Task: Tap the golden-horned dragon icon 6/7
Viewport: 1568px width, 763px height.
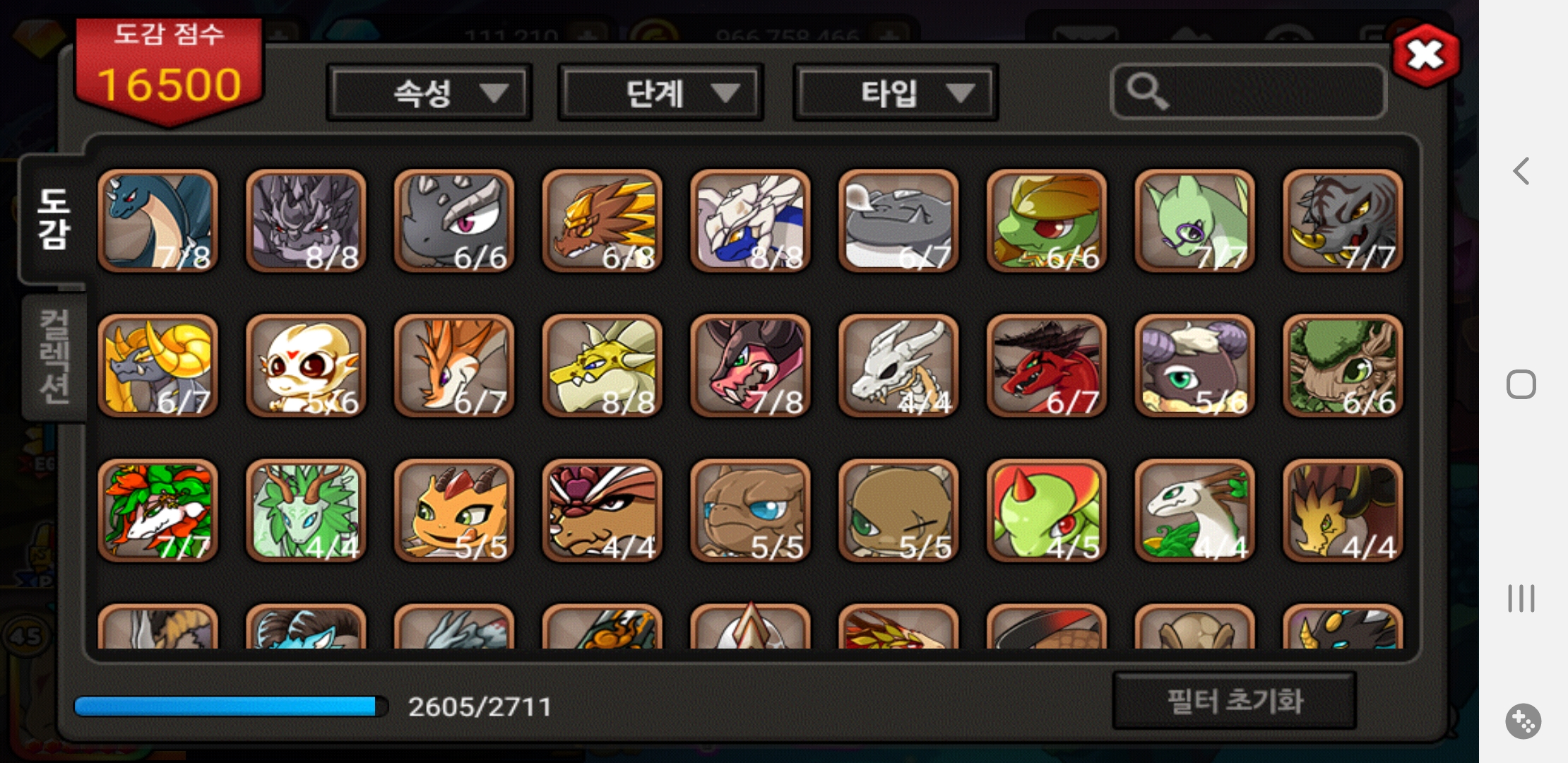Action: pyautogui.click(x=158, y=366)
